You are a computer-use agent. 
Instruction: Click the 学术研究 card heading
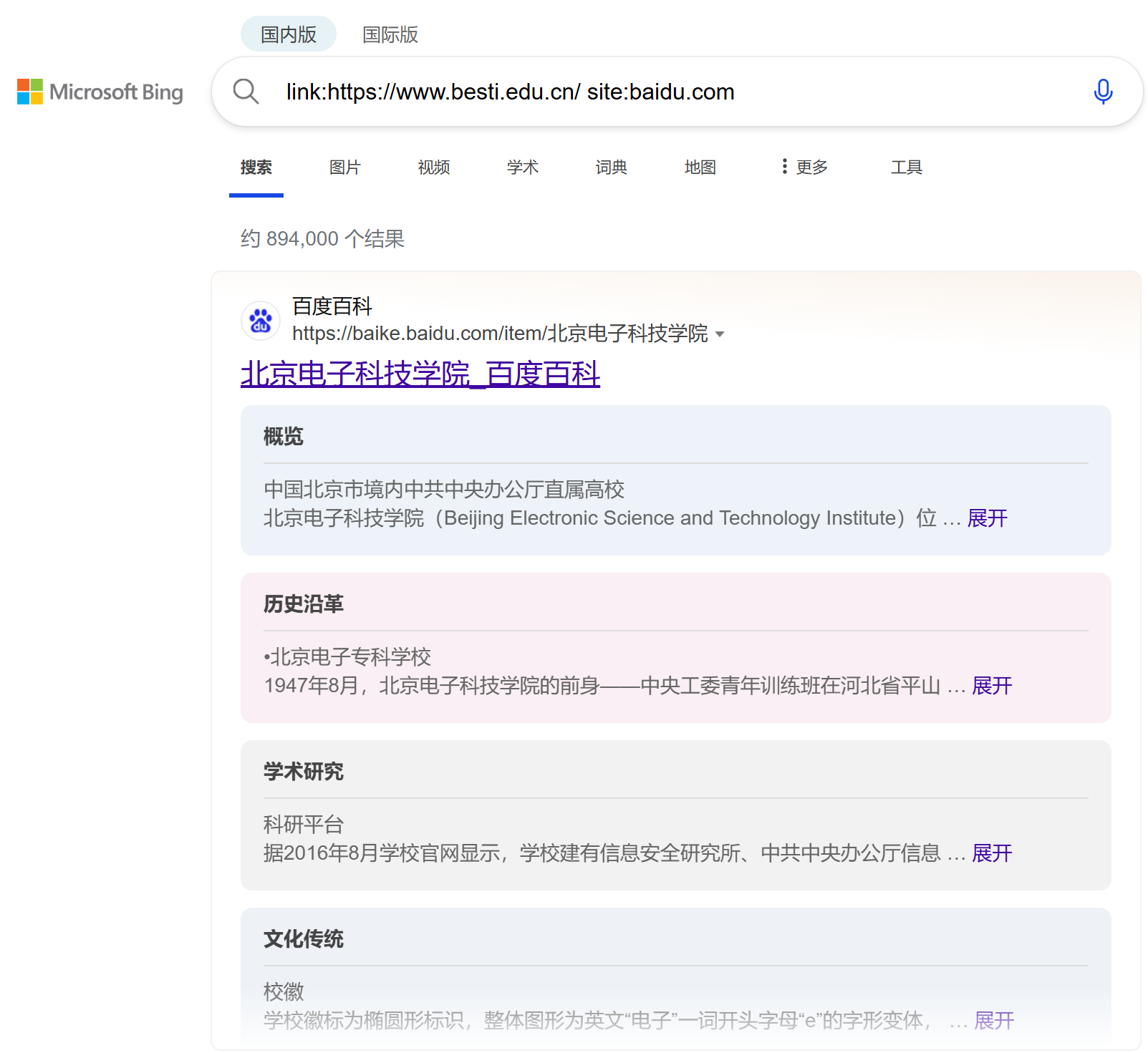click(x=304, y=771)
